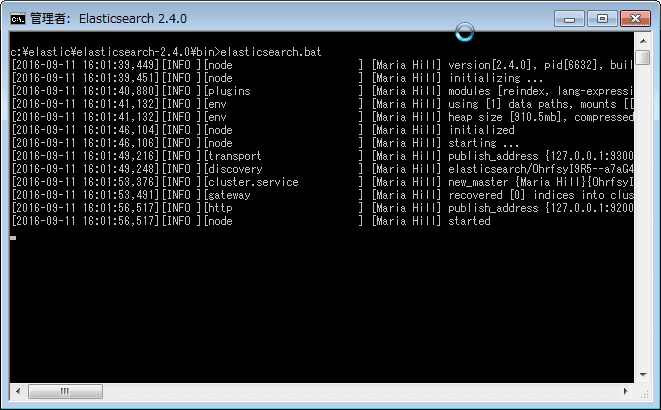The height and width of the screenshot is (410, 661).
Task: Click the horizontal scrollbar left arrow
Action: [18, 391]
